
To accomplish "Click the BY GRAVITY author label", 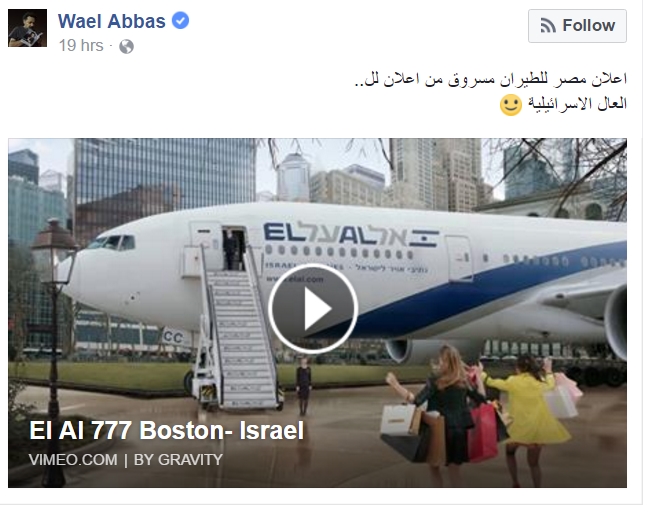I will 178,460.
